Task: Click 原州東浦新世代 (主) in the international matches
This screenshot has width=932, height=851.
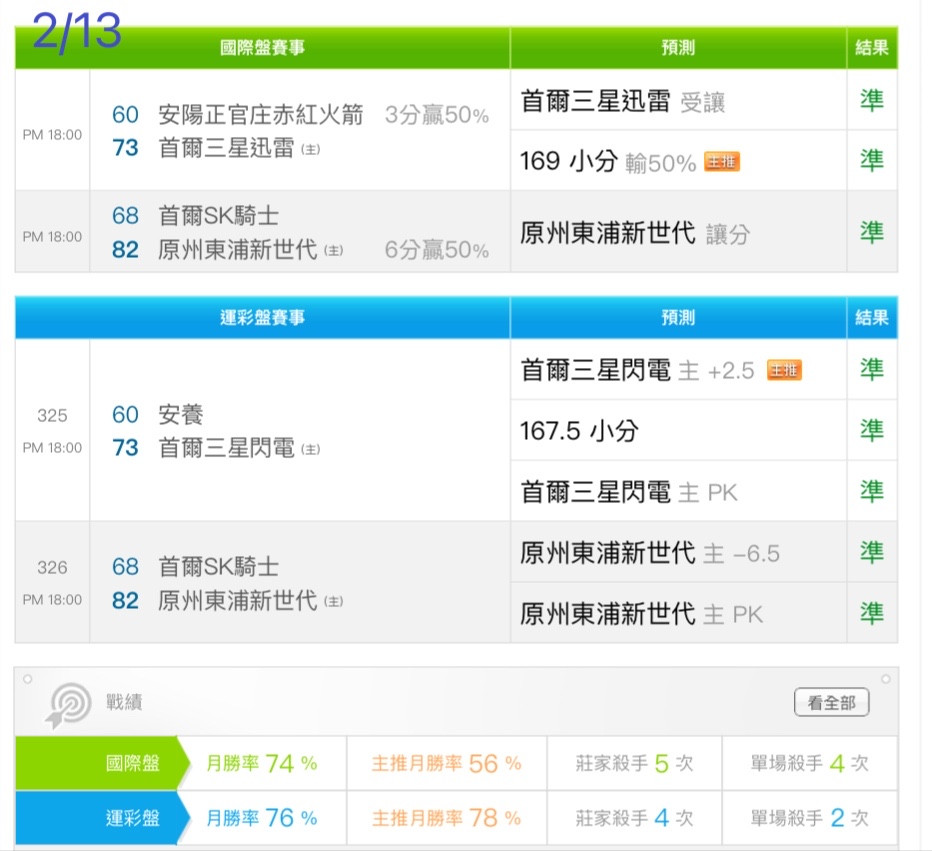Action: point(250,250)
